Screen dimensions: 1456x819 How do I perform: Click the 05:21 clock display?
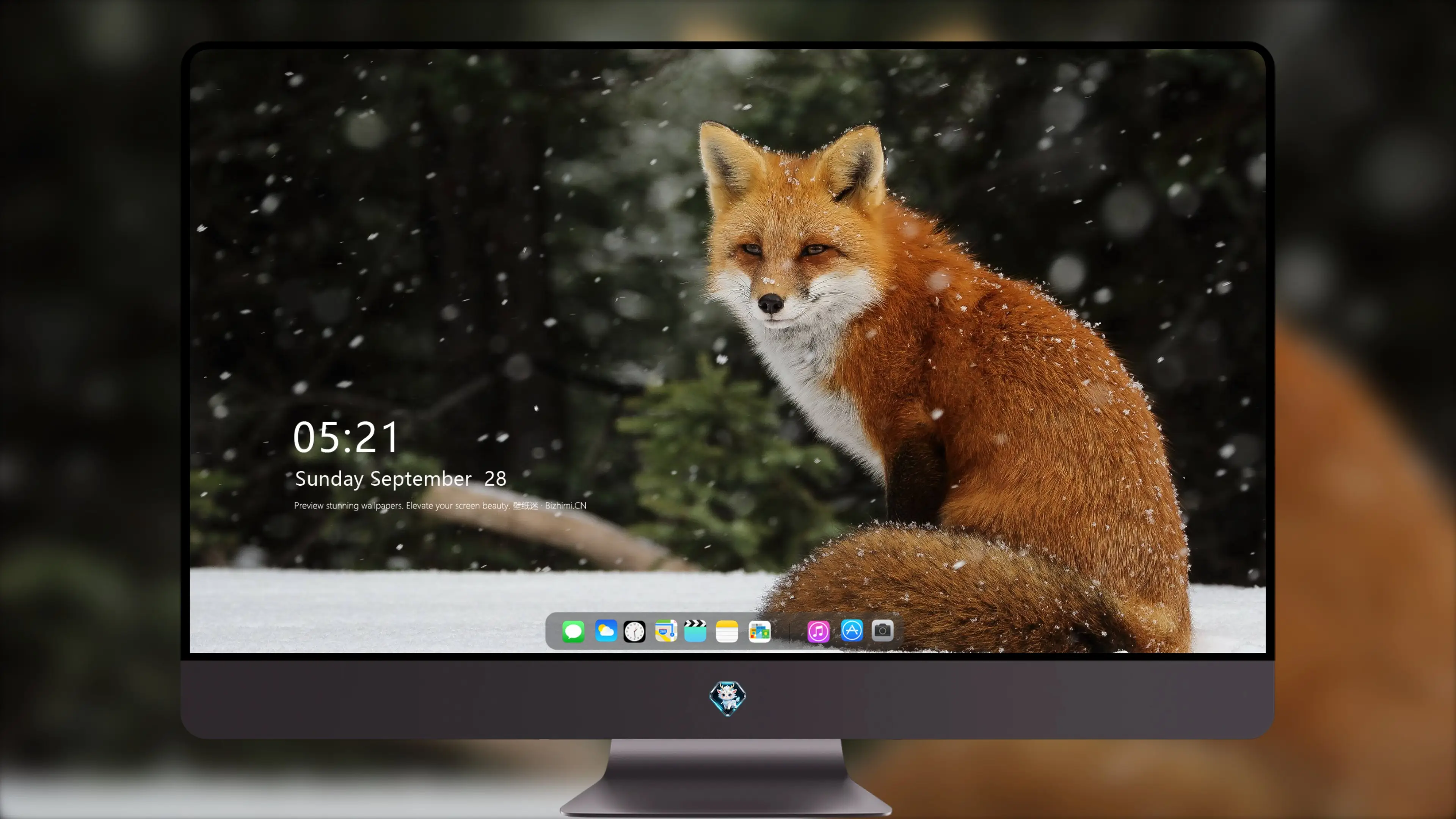click(345, 437)
